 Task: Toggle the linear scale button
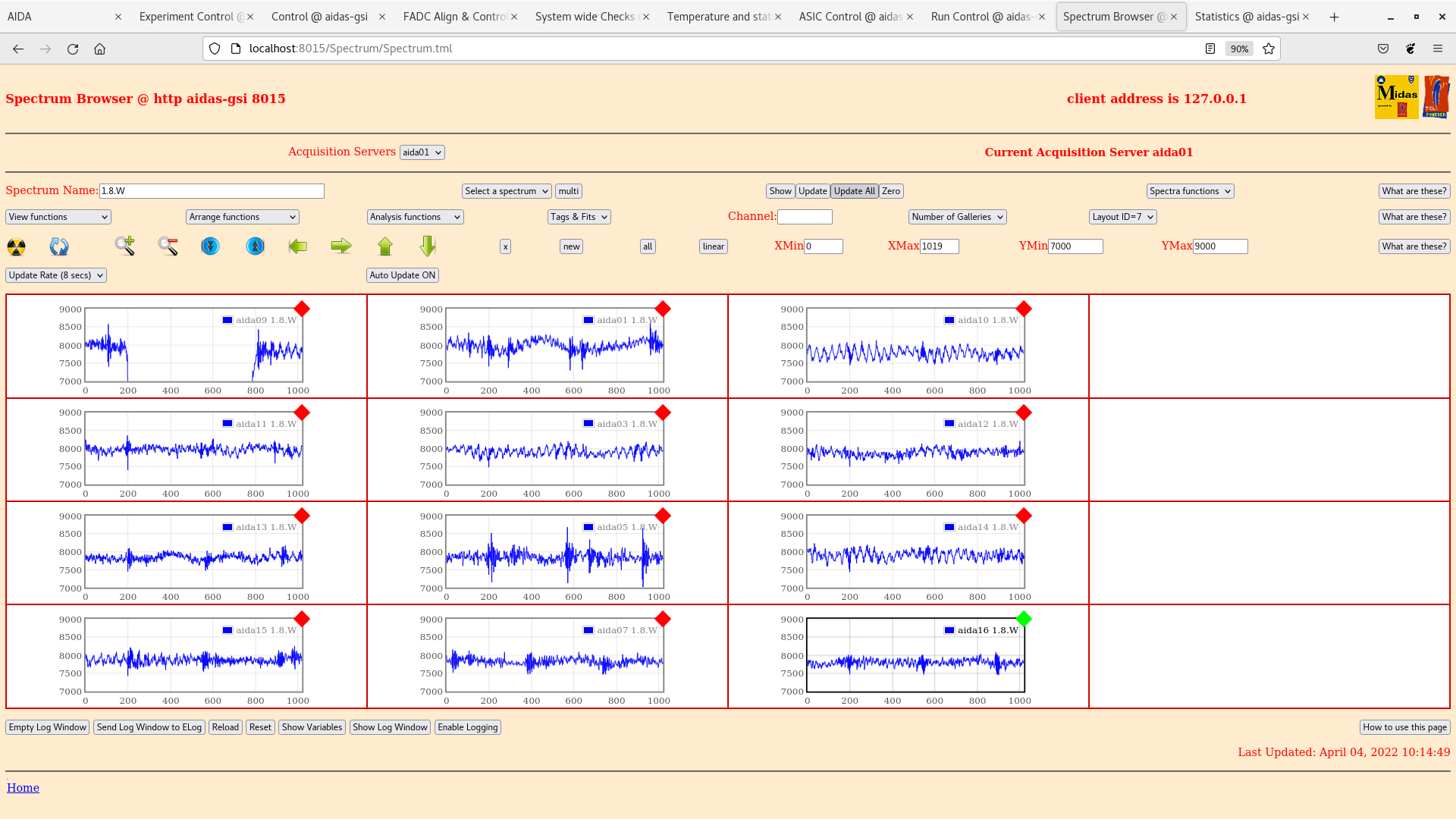click(713, 246)
